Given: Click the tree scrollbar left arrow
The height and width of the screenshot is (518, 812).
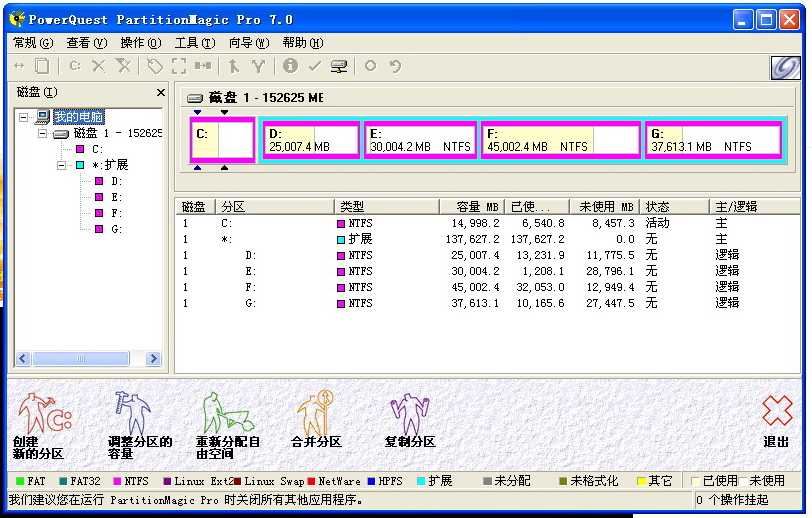Looking at the screenshot, I should (x=23, y=358).
